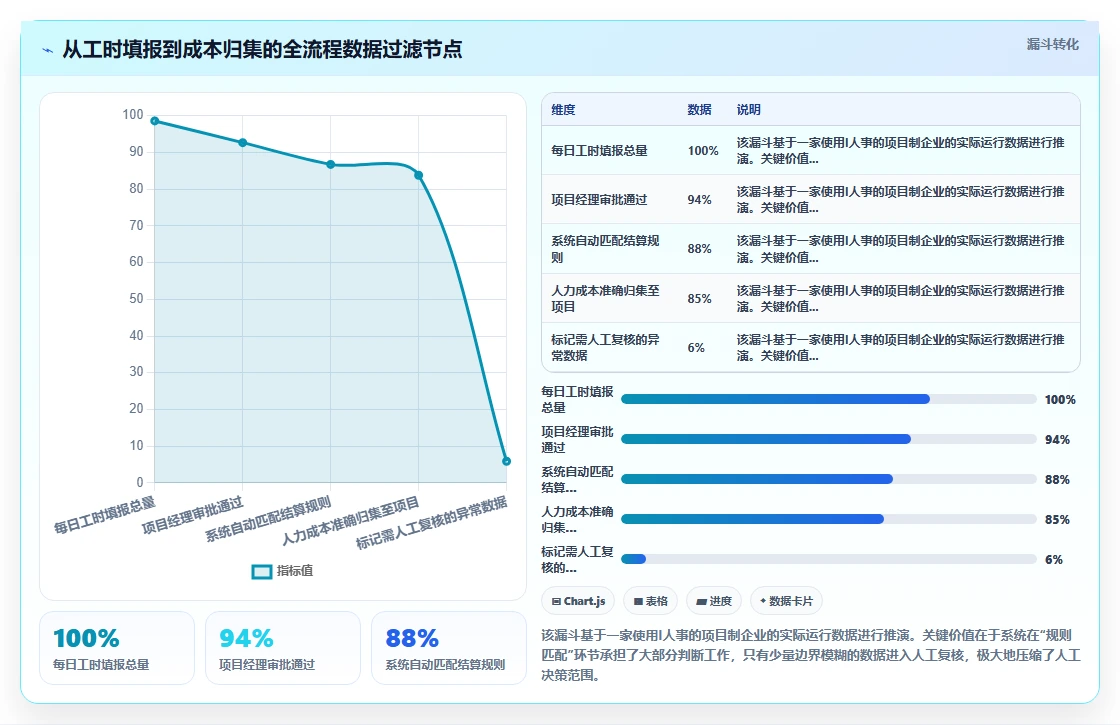Click the 每日工时填报总量 progress label

[x=577, y=399]
